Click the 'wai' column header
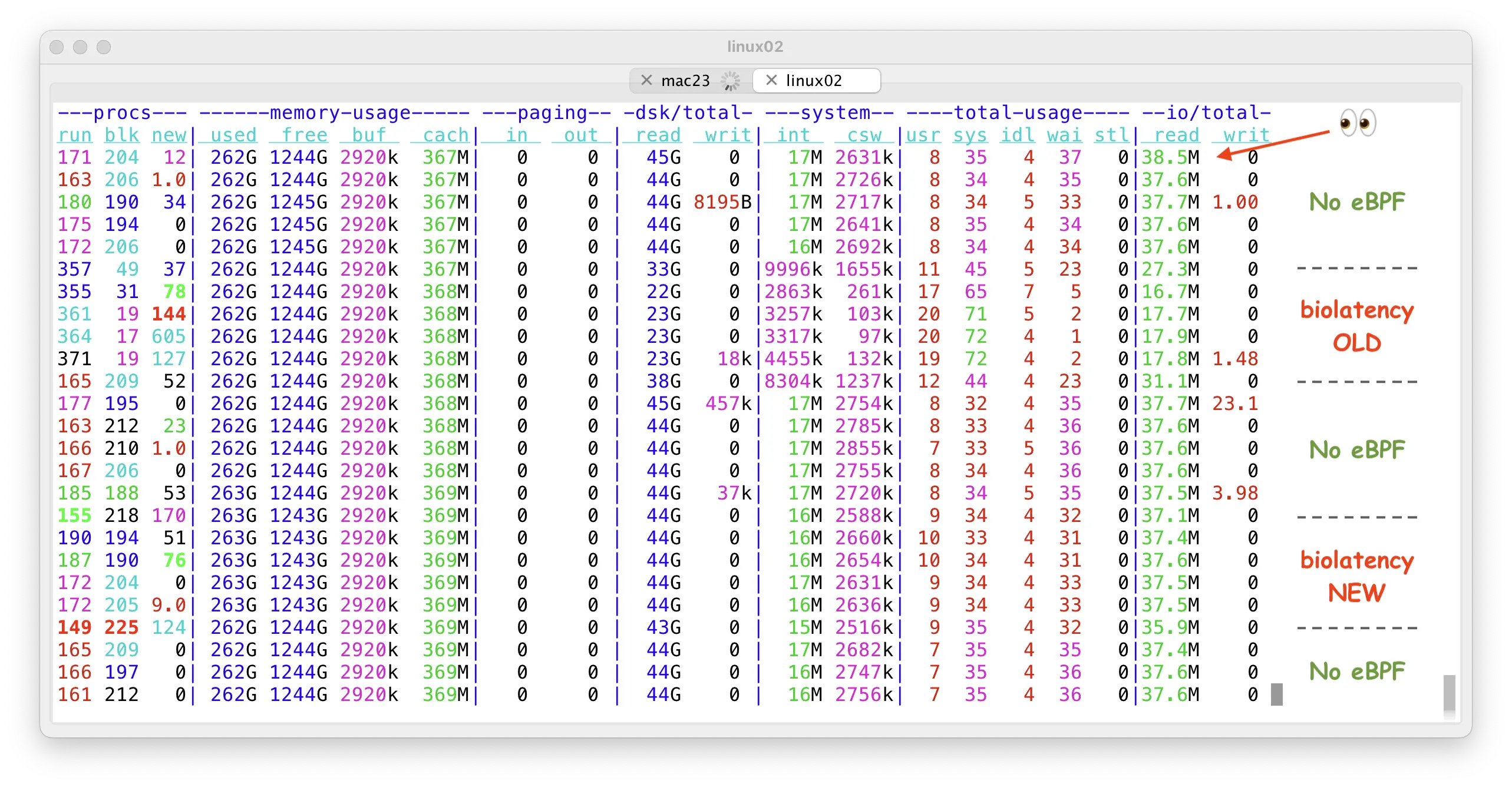 (x=1065, y=135)
